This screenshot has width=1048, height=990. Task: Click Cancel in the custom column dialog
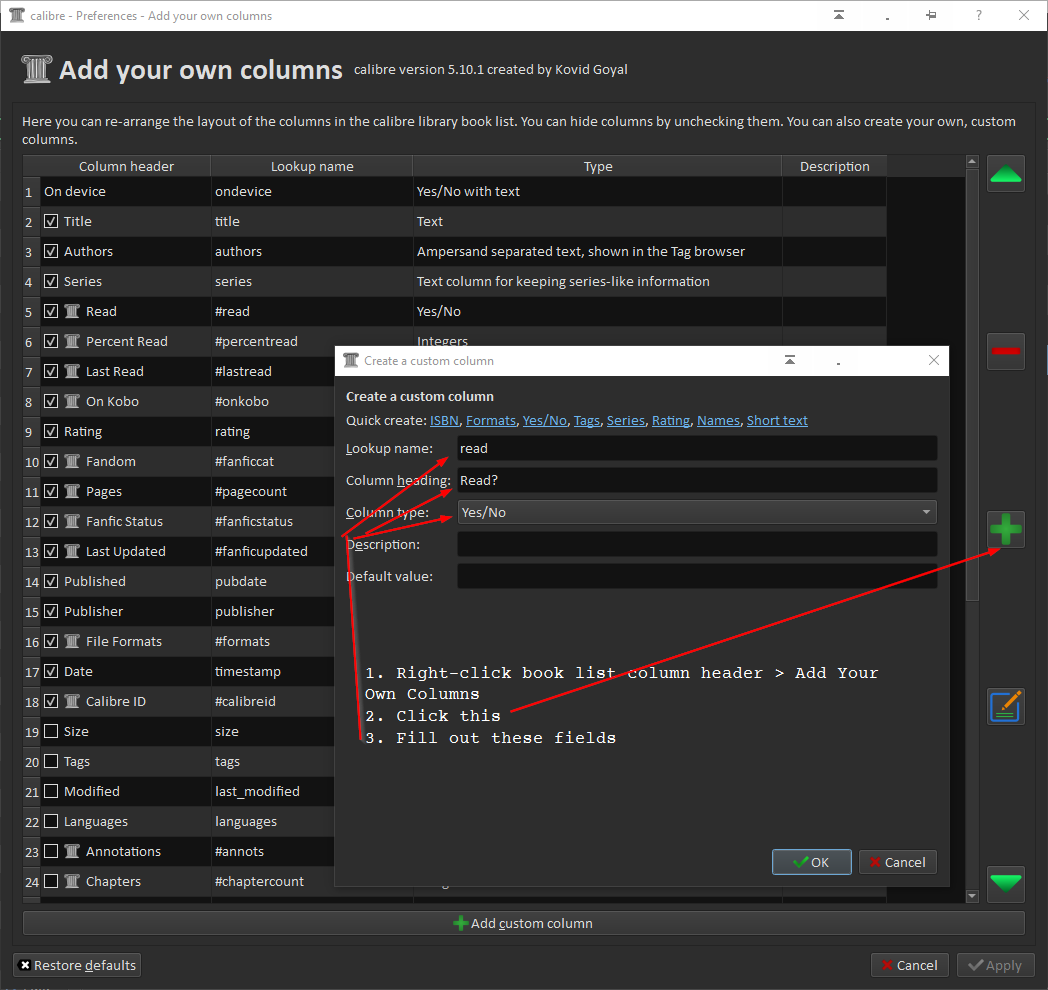898,862
